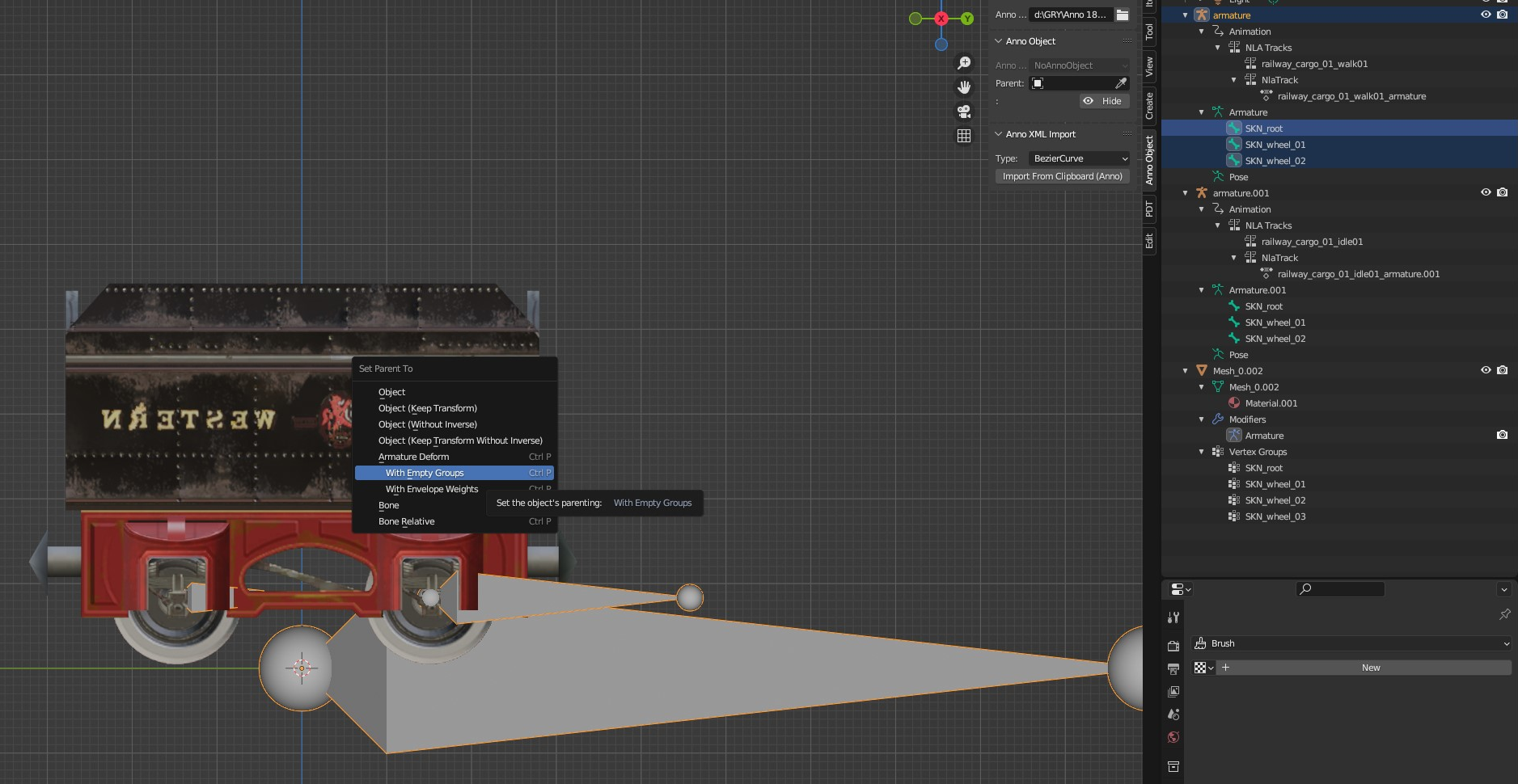Select railway_cargo_01_walk01 NLA track row

point(1314,64)
